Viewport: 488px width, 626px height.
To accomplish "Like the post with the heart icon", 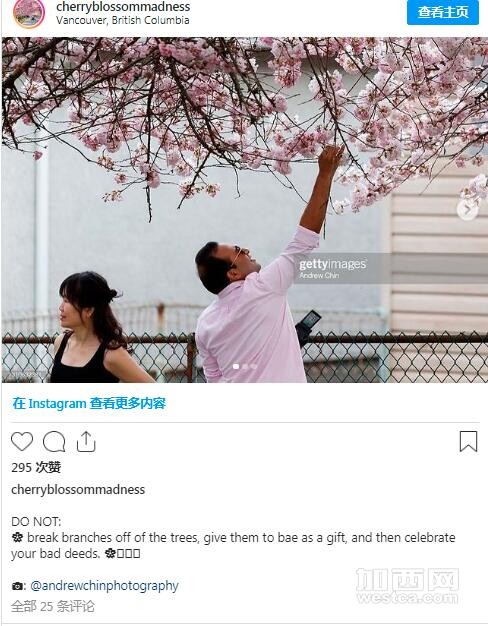I will click(22, 442).
